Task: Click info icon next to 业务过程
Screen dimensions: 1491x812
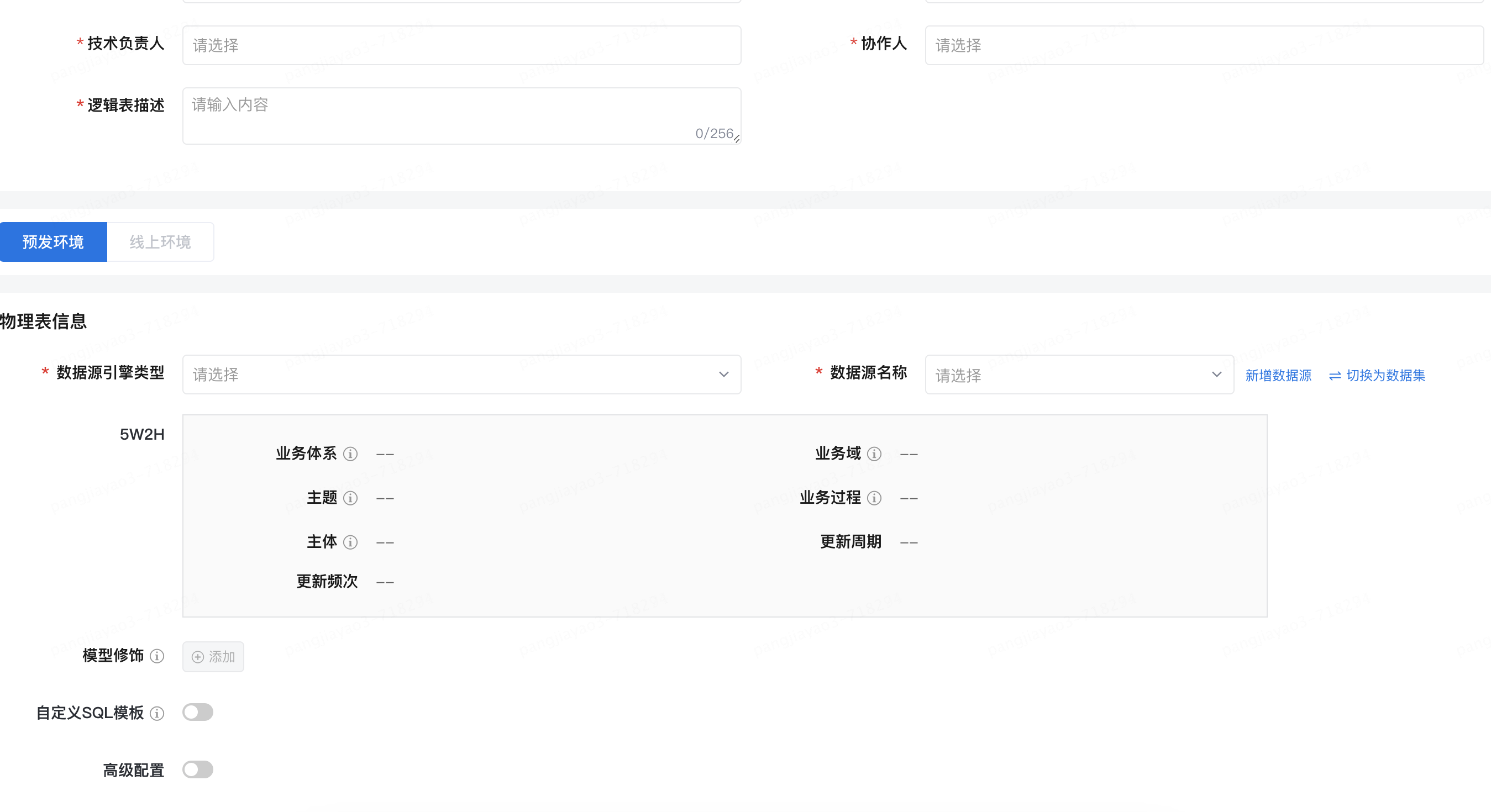Action: tap(874, 498)
